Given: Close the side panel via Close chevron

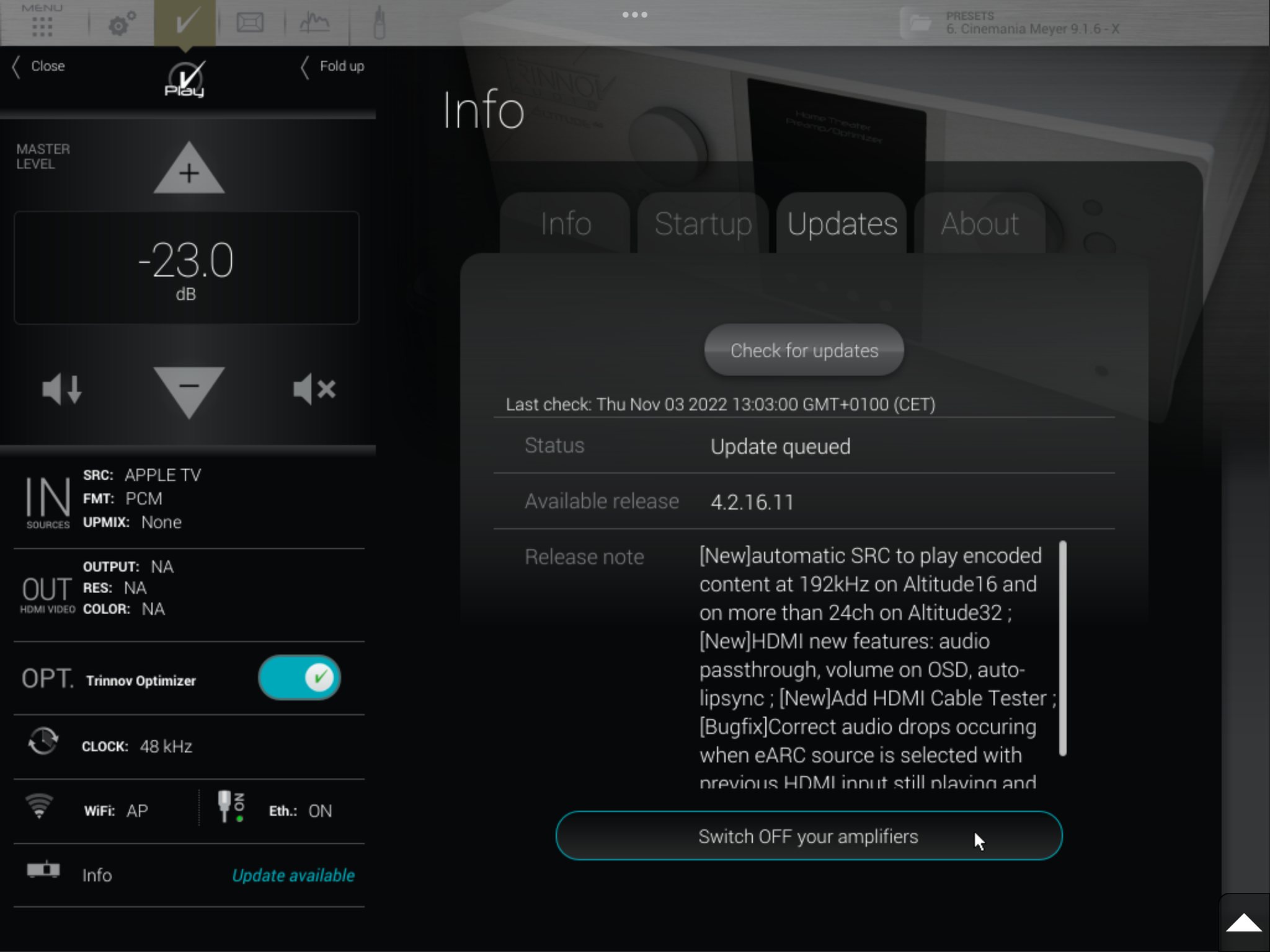Looking at the screenshot, I should pos(38,66).
